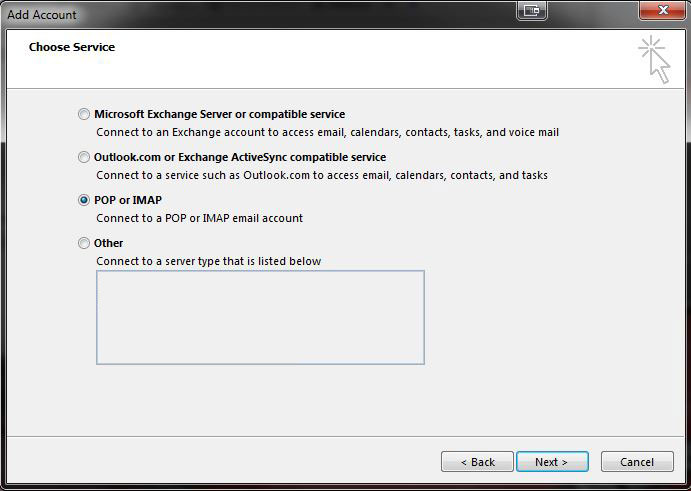This screenshot has width=691, height=491.
Task: Click 'Connect to a POP or IMAP email account' text
Action: coord(200,218)
